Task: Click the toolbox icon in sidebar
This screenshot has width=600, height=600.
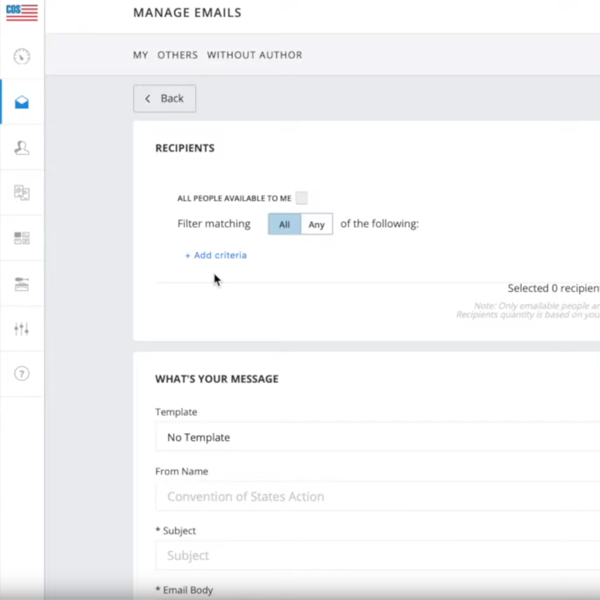Action: 22,284
